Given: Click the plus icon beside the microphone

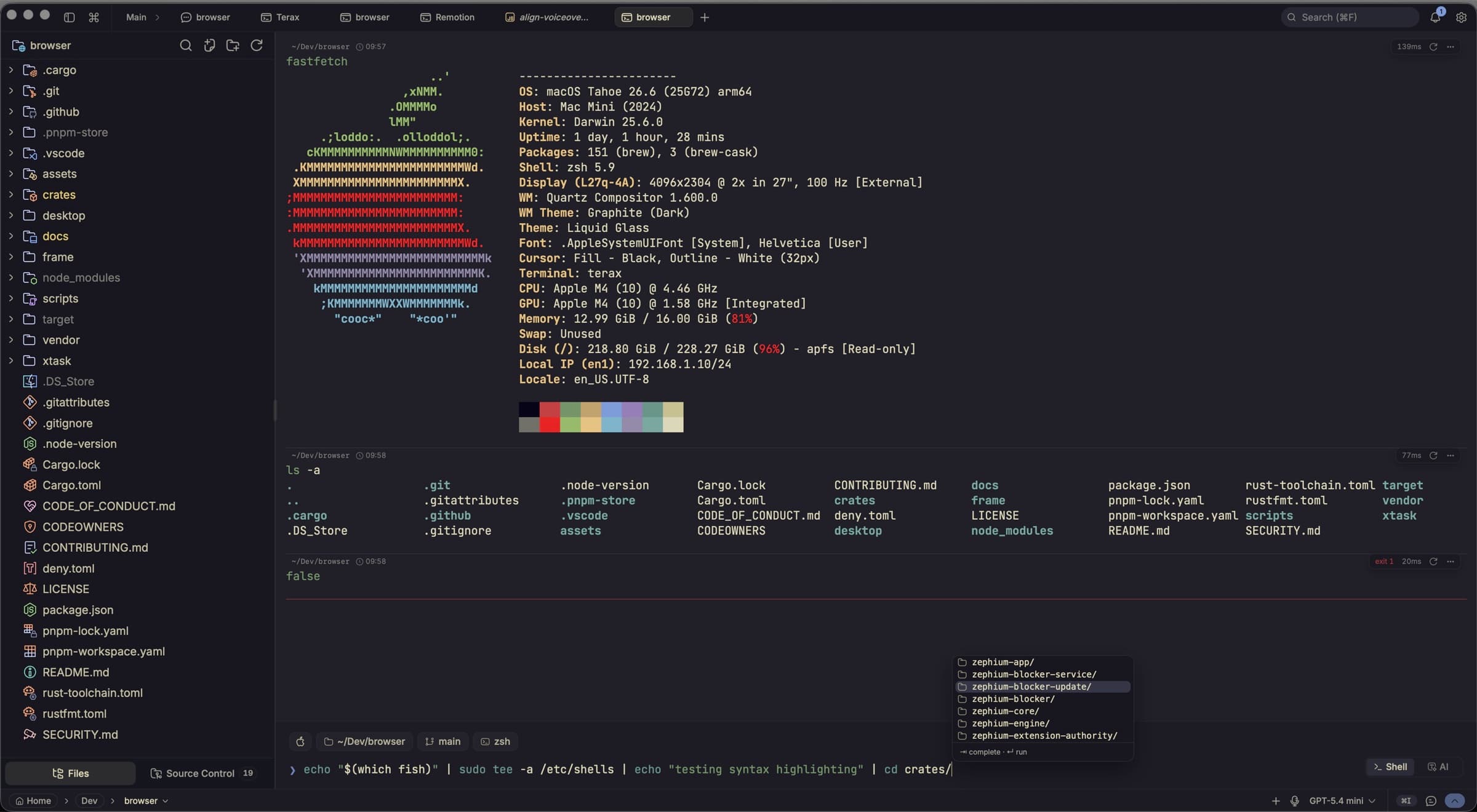Looking at the screenshot, I should [1276, 801].
